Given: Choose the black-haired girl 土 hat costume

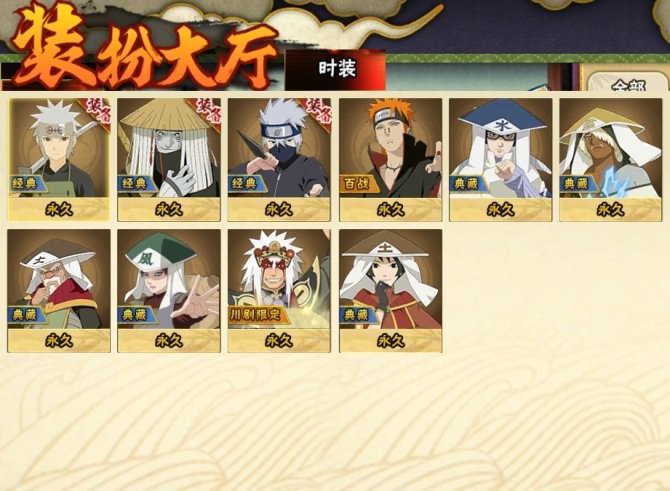Looking at the screenshot, I should (391, 291).
